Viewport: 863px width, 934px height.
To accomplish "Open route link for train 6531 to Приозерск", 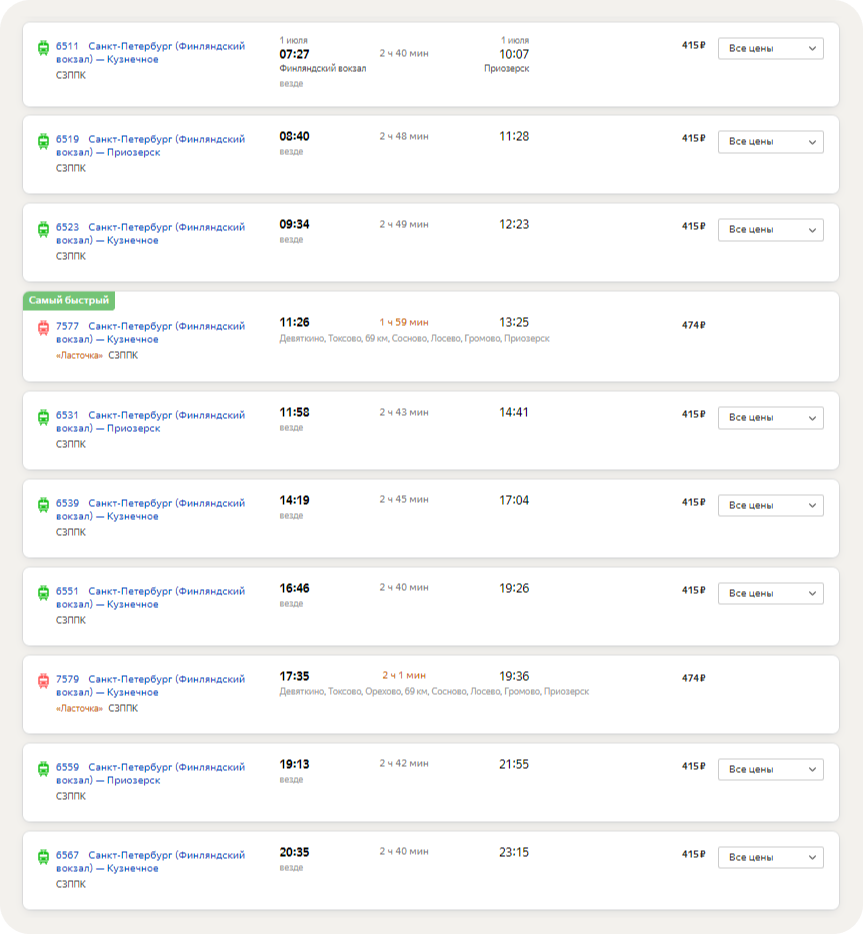I will click(x=150, y=421).
